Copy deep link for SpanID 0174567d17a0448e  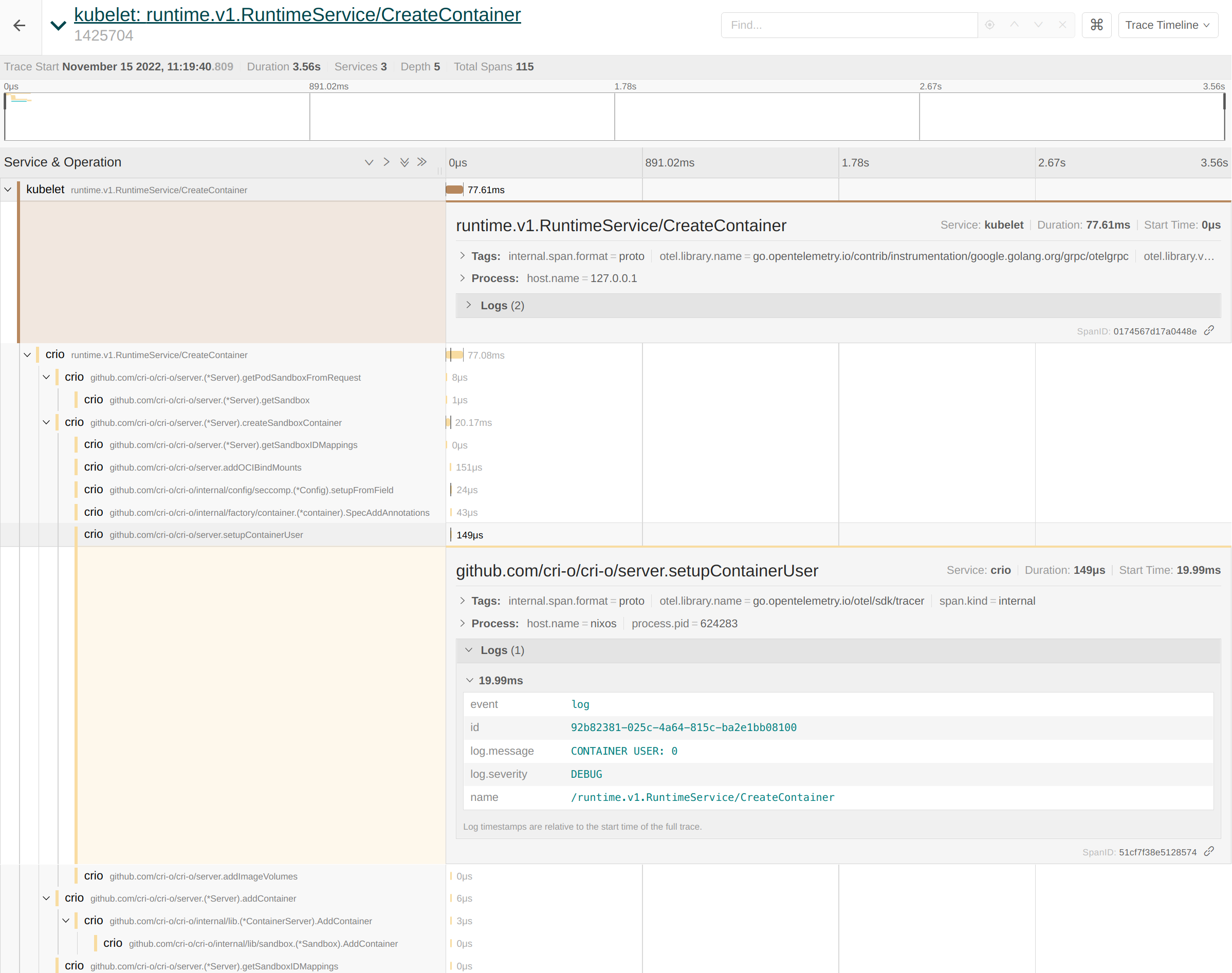coord(1209,330)
